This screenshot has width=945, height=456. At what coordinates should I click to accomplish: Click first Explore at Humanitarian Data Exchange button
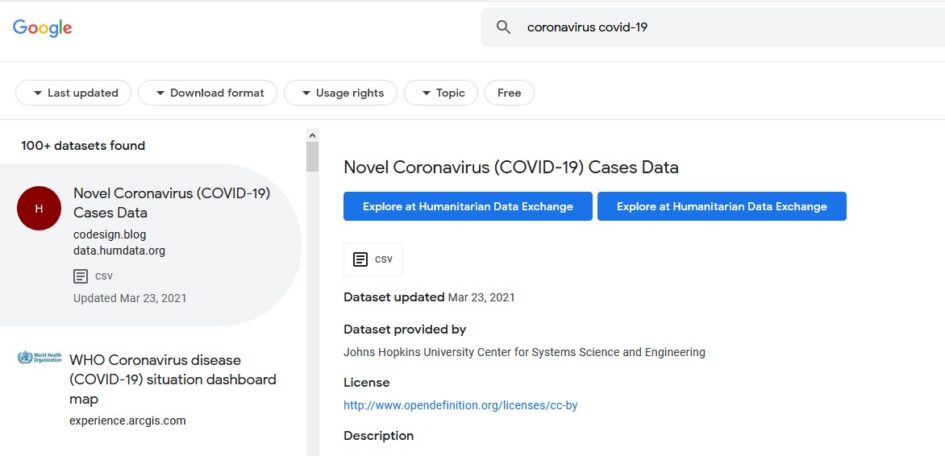tap(468, 207)
